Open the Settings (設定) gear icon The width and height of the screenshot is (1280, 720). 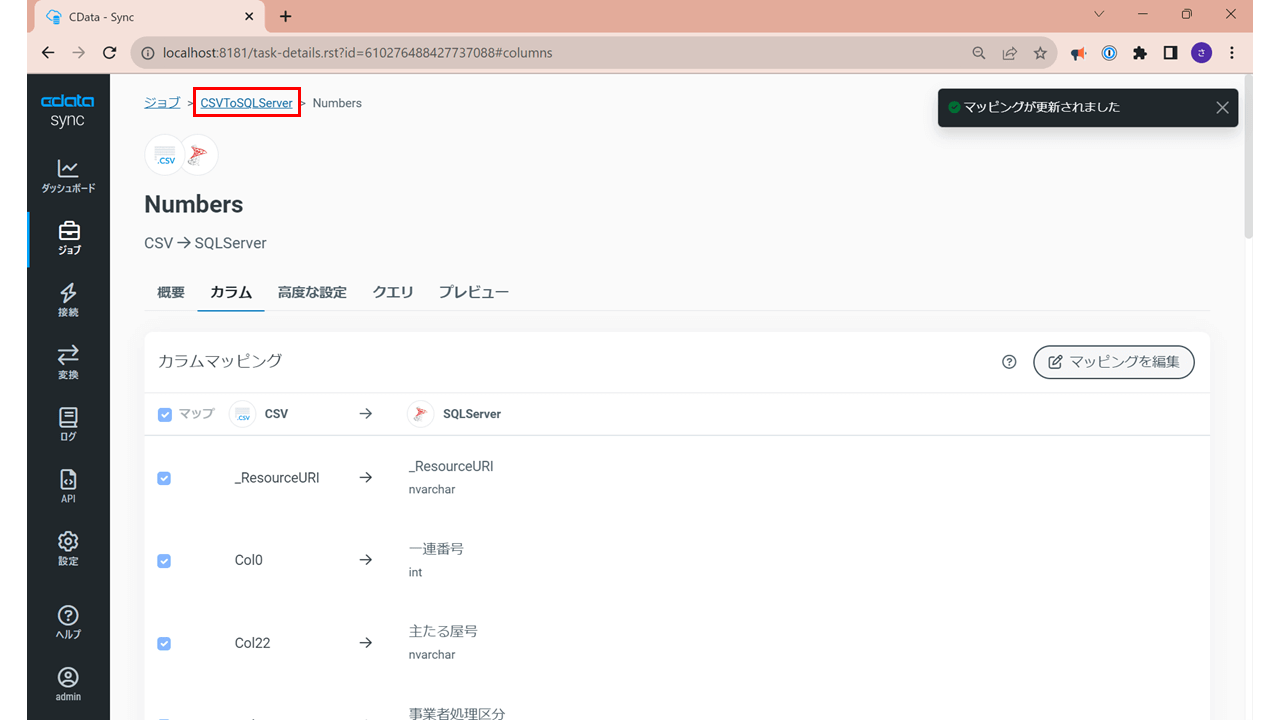point(68,549)
